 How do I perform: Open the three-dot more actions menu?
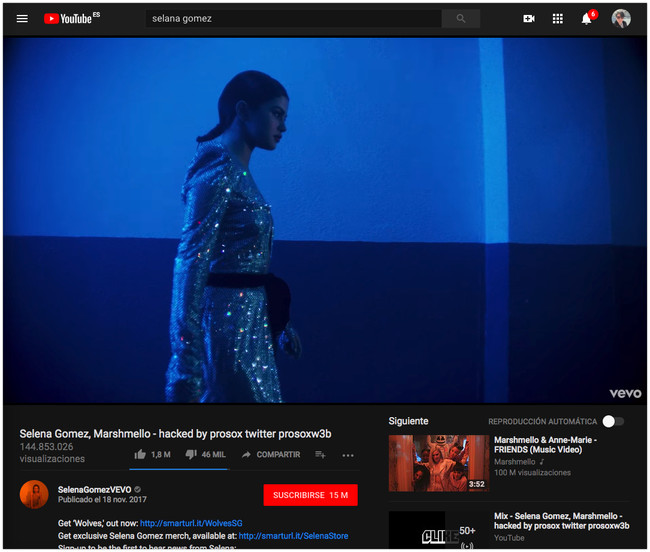(x=348, y=455)
